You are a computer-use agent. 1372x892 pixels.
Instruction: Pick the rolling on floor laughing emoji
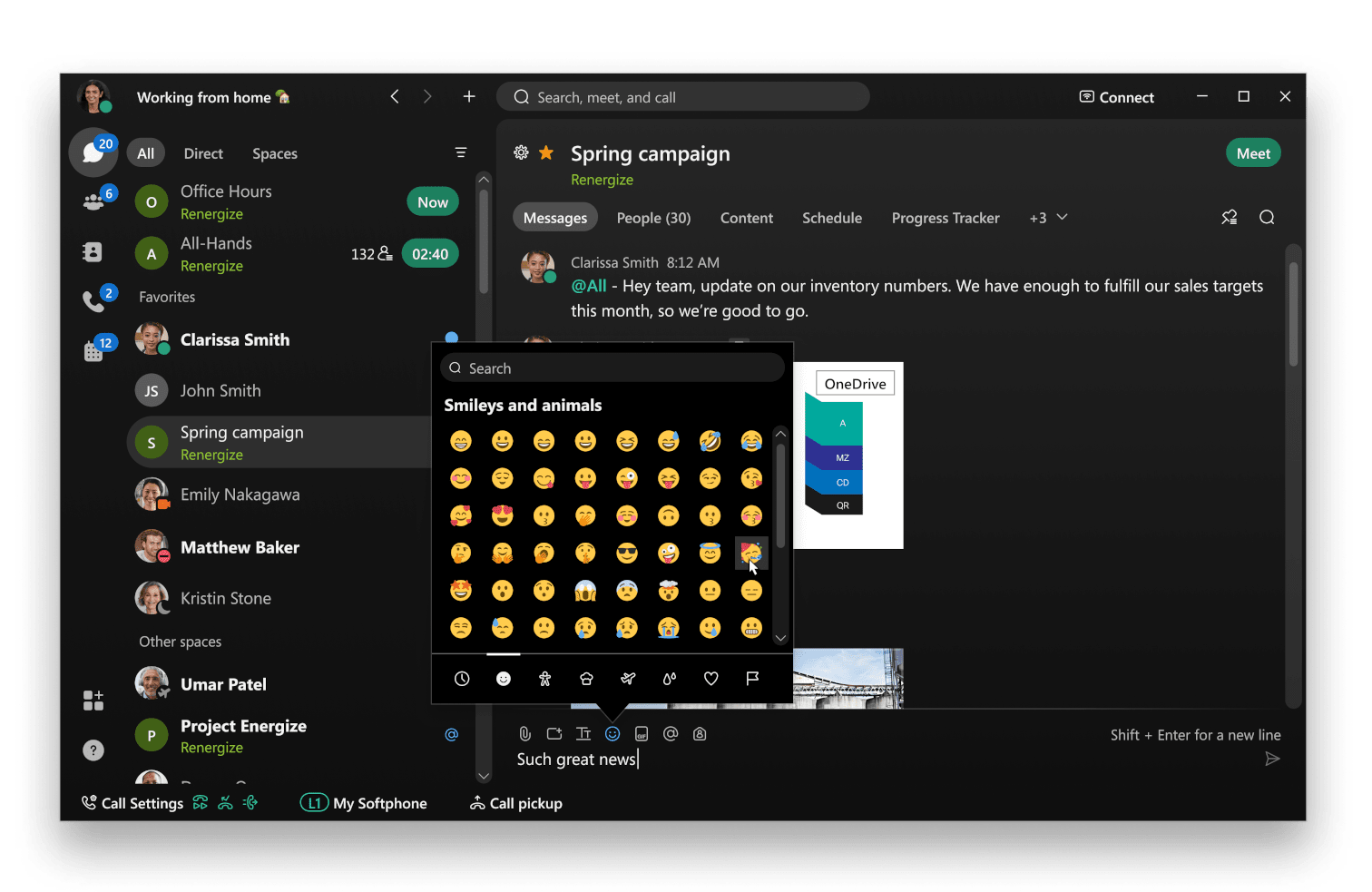pyautogui.click(x=710, y=441)
